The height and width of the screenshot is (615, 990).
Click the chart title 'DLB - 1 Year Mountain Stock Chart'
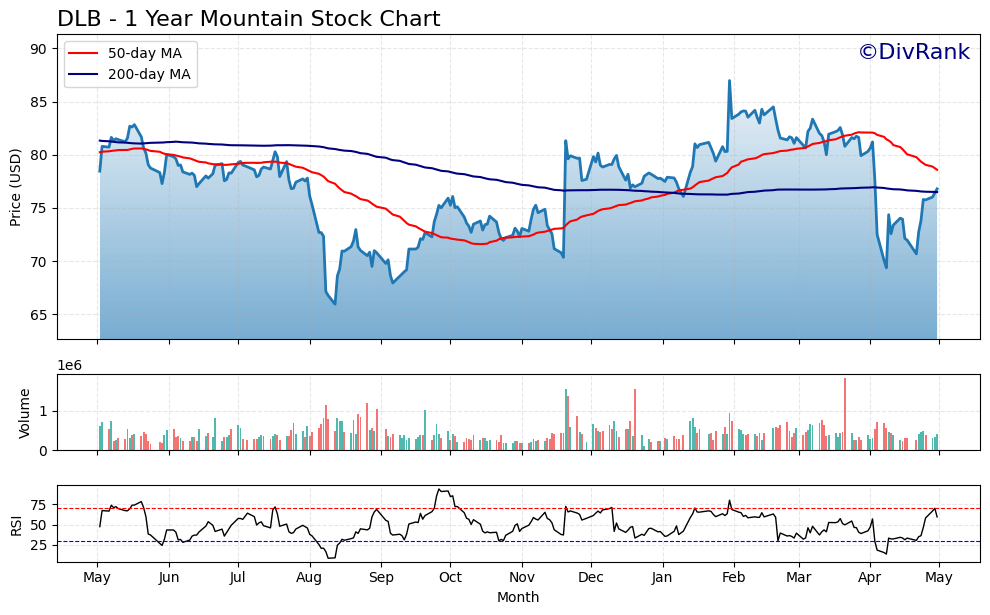(248, 19)
